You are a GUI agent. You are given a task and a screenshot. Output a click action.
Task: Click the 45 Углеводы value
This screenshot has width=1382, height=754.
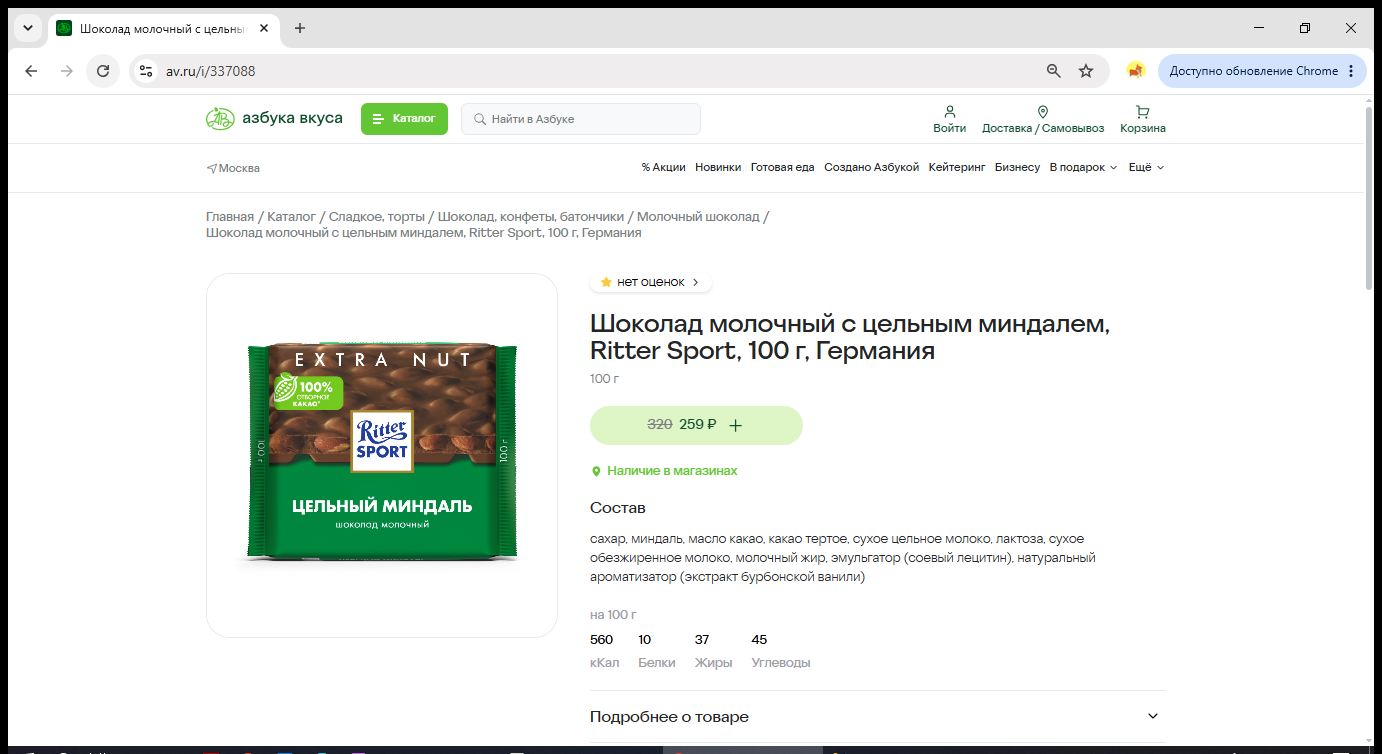760,640
